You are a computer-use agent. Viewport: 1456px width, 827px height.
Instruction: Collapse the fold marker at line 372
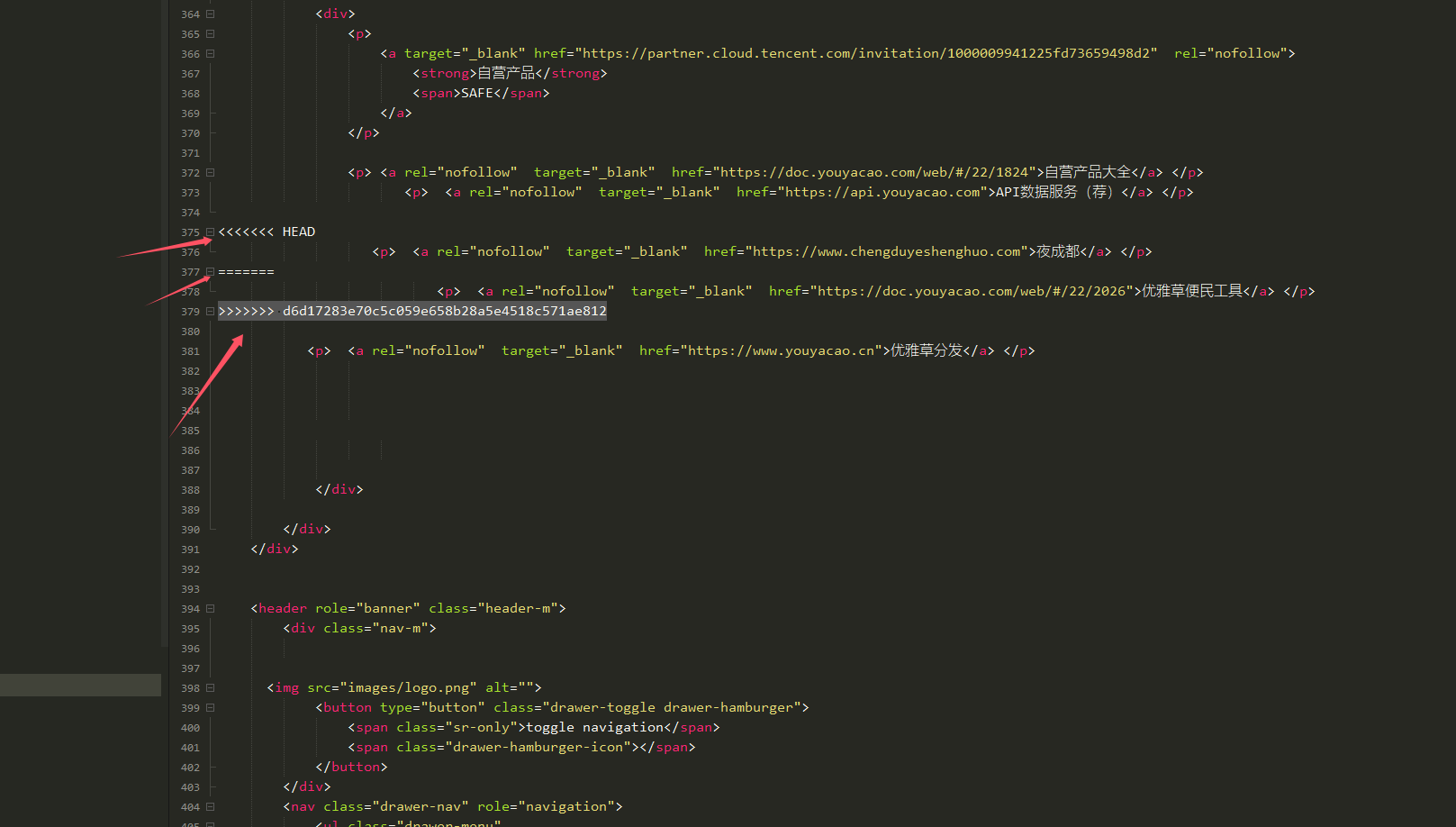tap(209, 172)
